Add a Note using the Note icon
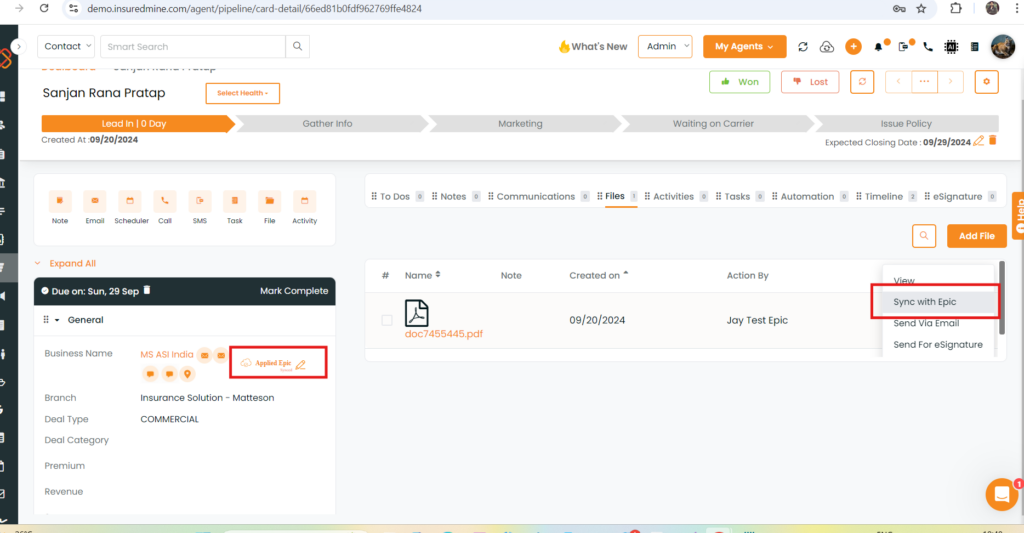 60,201
